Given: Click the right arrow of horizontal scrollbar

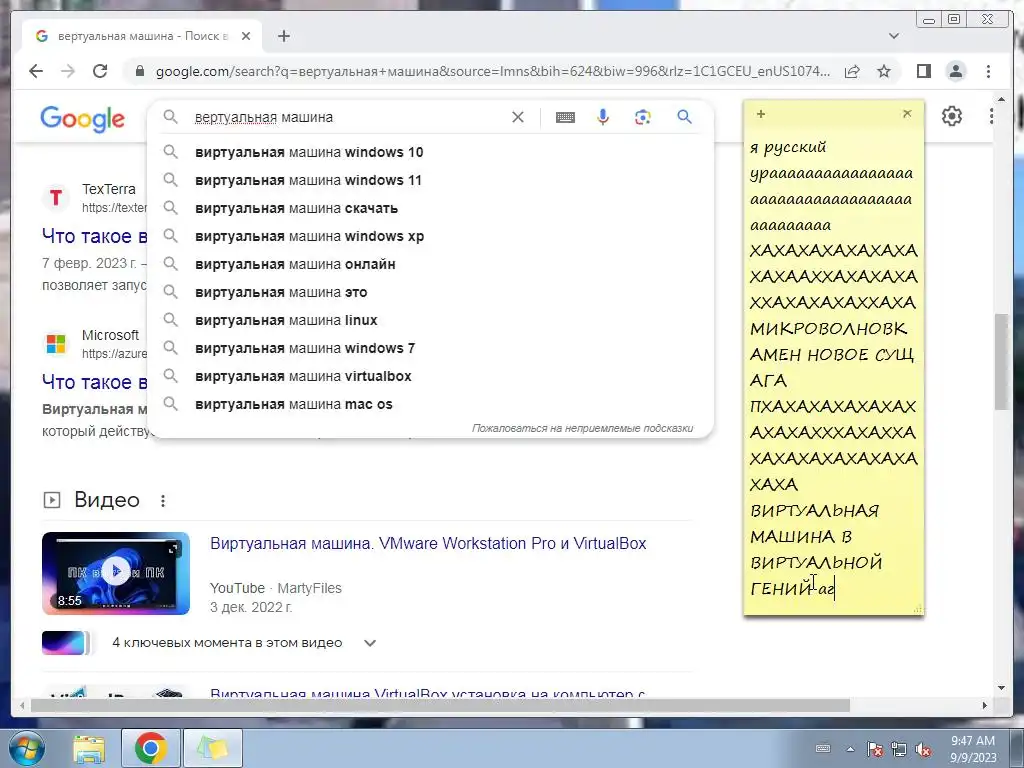Looking at the screenshot, I should (985, 705).
